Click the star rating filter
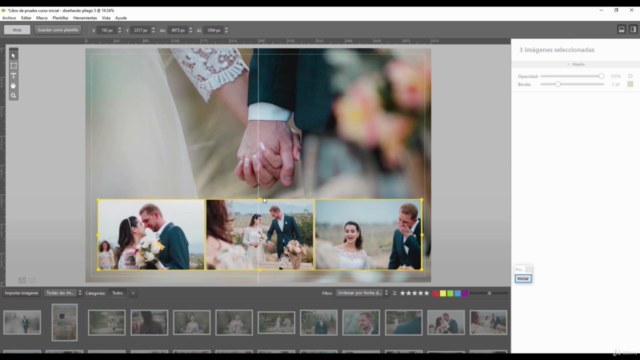The image size is (640, 360). (414, 293)
